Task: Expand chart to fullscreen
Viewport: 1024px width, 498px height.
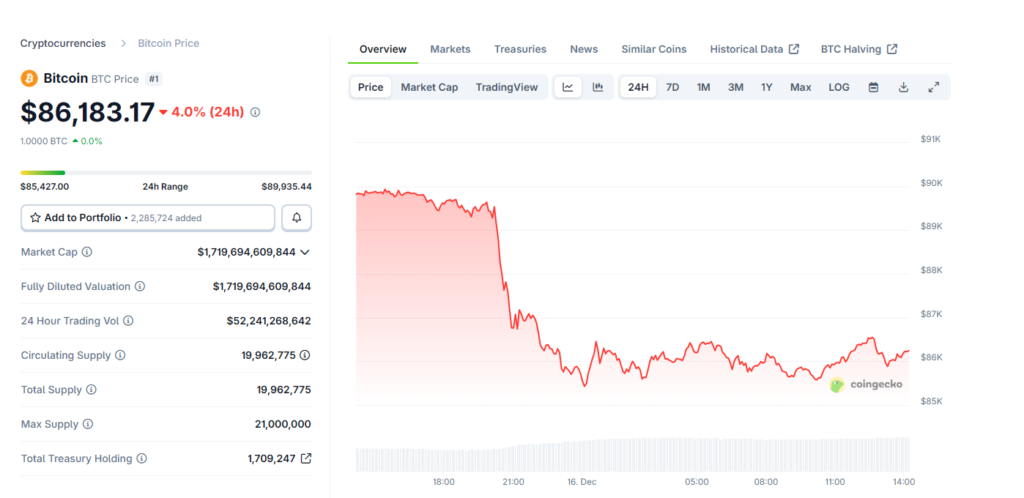Action: coord(933,87)
